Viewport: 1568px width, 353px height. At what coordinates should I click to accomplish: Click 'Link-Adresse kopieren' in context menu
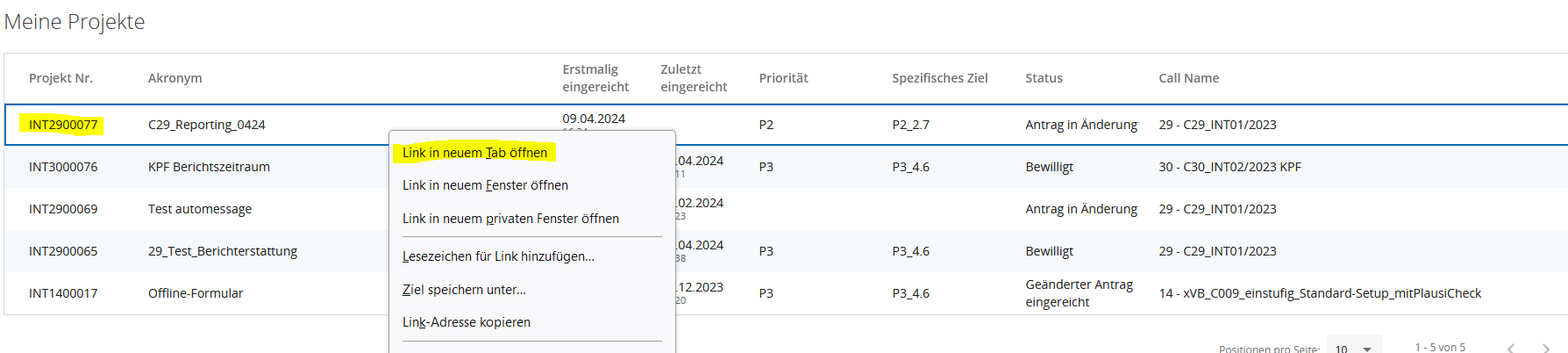467,322
